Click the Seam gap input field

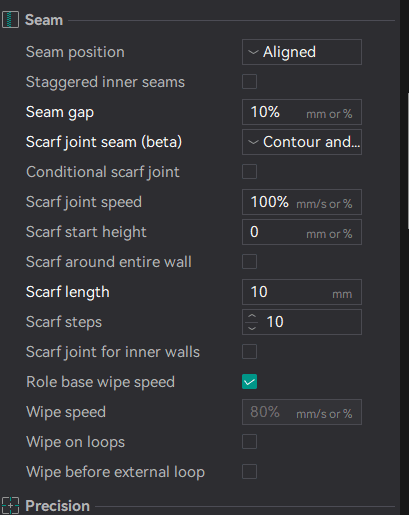pos(302,112)
